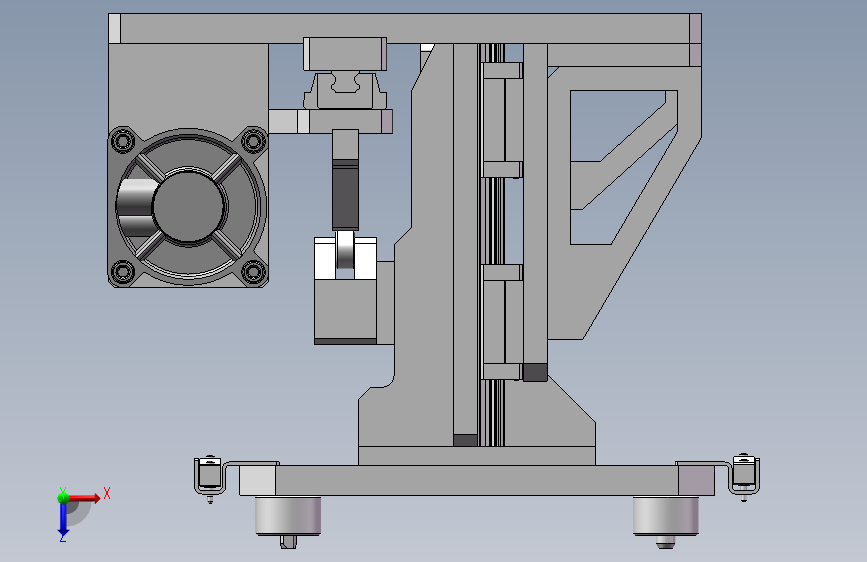Select the right latch clamp at the base
Screen dimensions: 867x562
point(744,475)
